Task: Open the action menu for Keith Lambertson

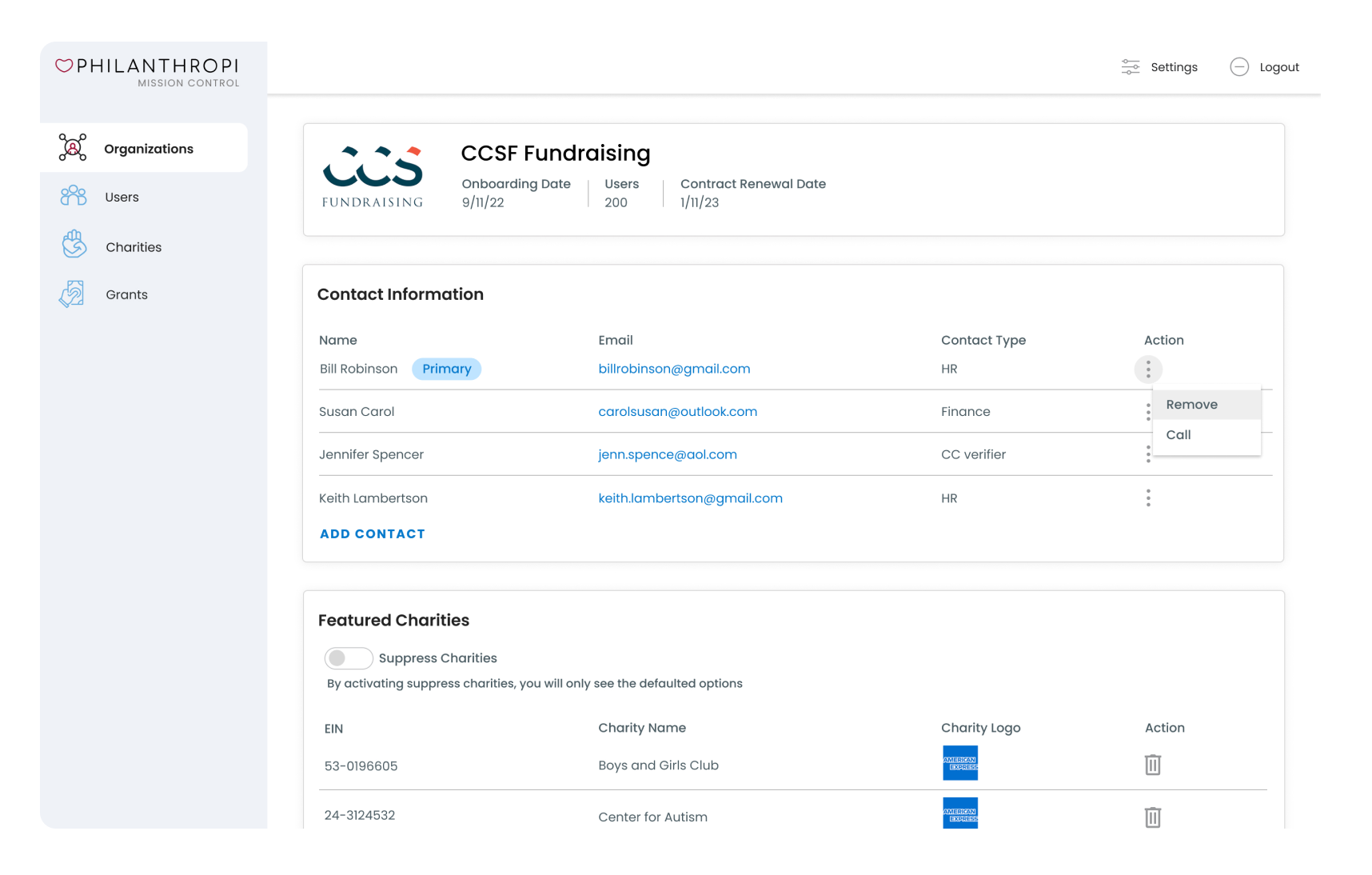Action: (x=1148, y=497)
